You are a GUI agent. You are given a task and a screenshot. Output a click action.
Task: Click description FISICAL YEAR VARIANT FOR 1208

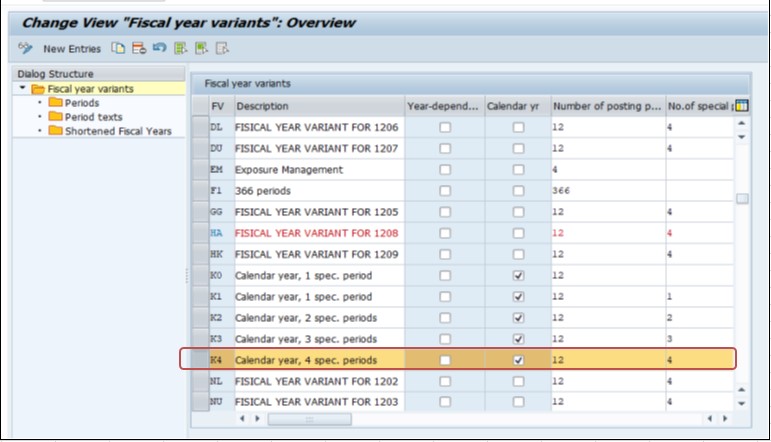(x=316, y=233)
